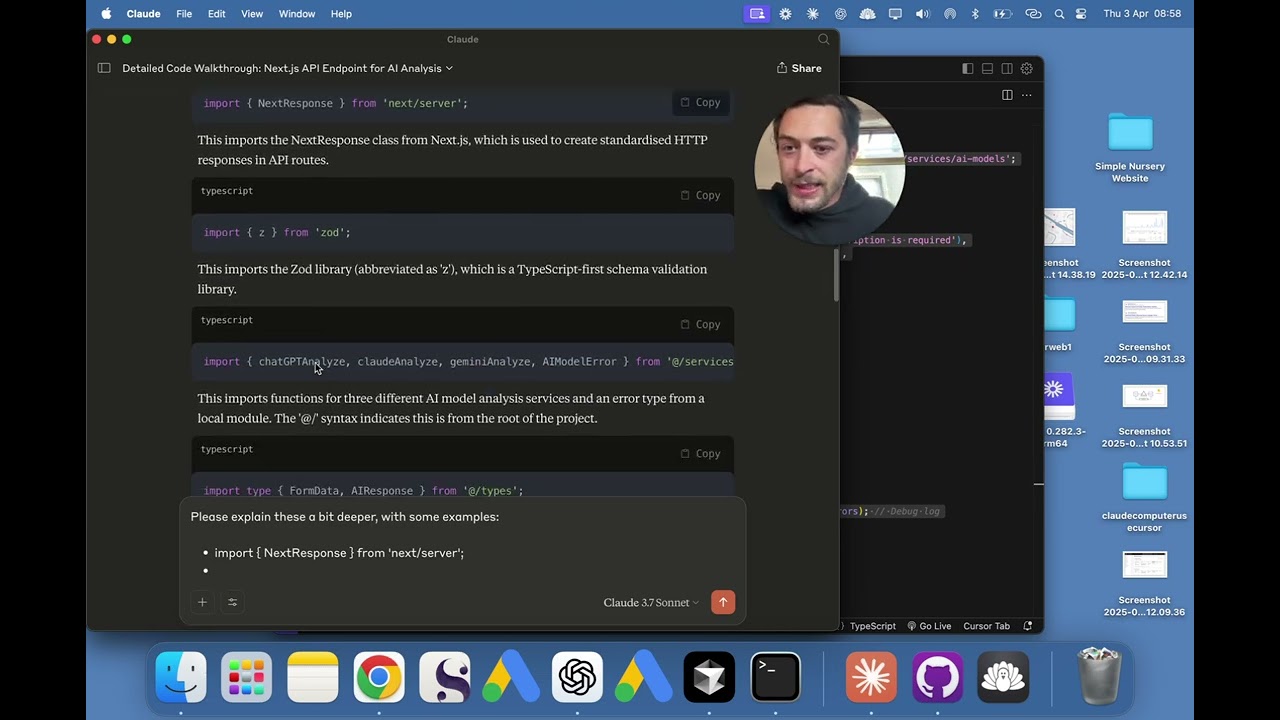Click the search icon in Claude window
This screenshot has height=720, width=1280.
click(824, 39)
